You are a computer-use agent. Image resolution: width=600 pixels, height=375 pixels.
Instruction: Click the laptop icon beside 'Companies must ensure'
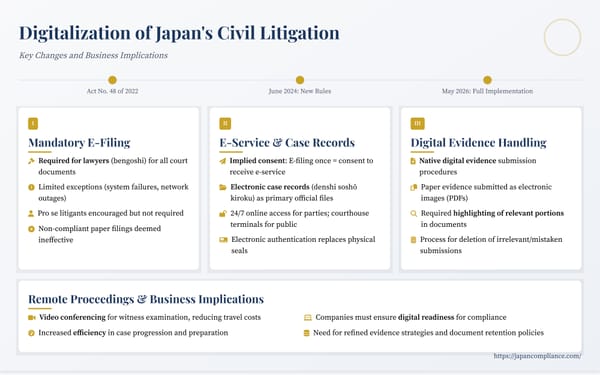[308, 318]
